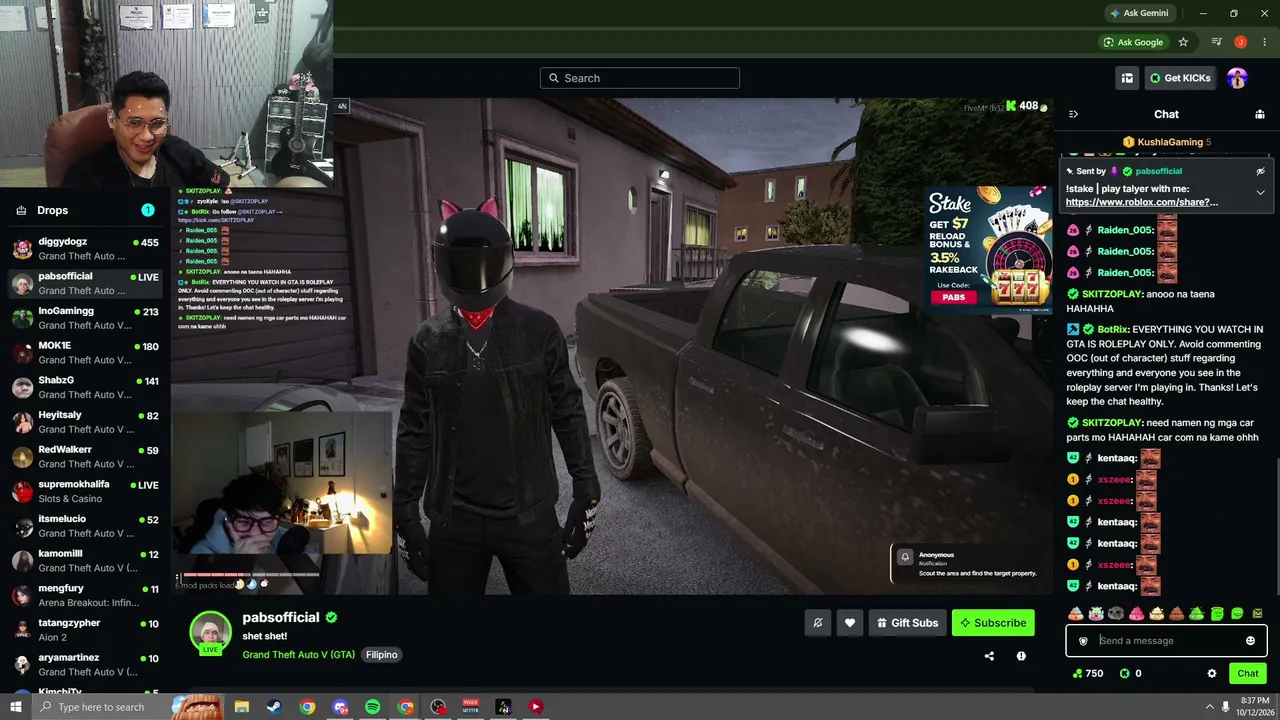Toggle stream notifications bell-off icon
The width and height of the screenshot is (1280, 720).
click(818, 623)
